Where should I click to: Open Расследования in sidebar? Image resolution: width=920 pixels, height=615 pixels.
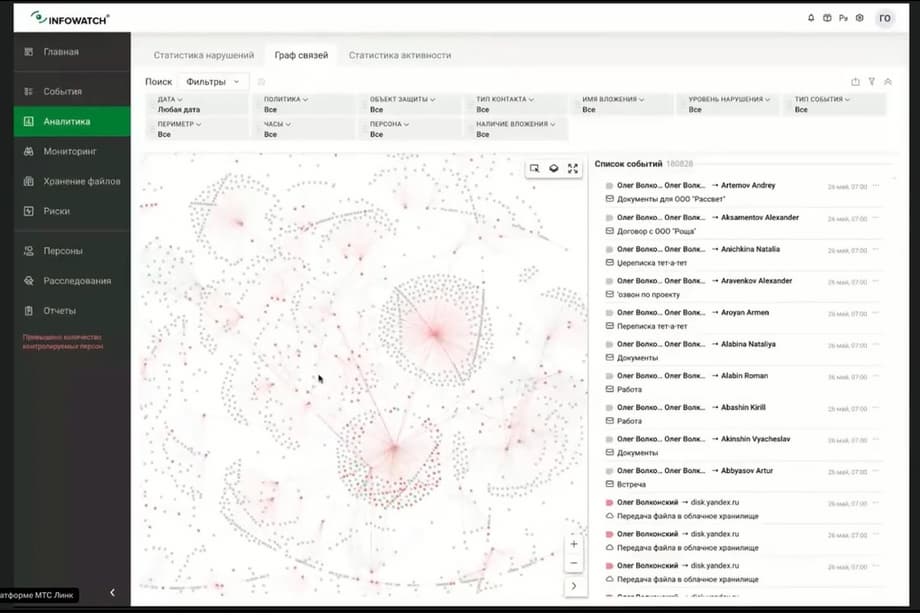72,281
